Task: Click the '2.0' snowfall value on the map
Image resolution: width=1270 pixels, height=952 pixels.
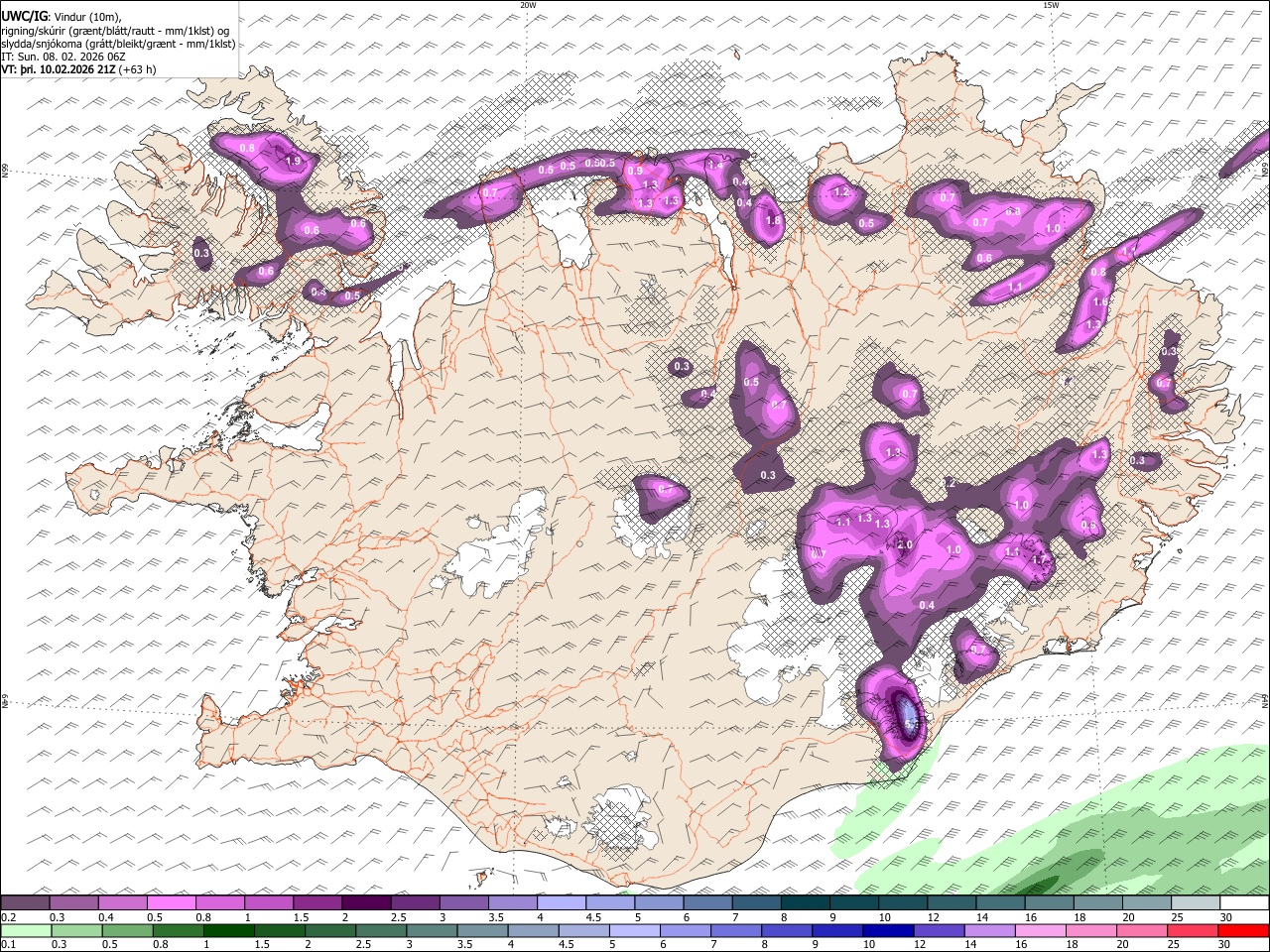Action: pyautogui.click(x=904, y=544)
